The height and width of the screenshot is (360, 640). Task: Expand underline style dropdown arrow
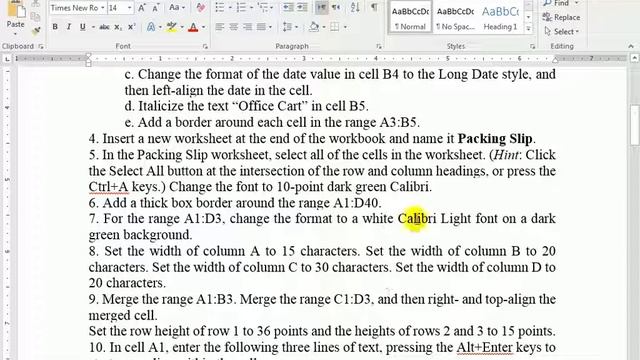pyautogui.click(x=93, y=27)
